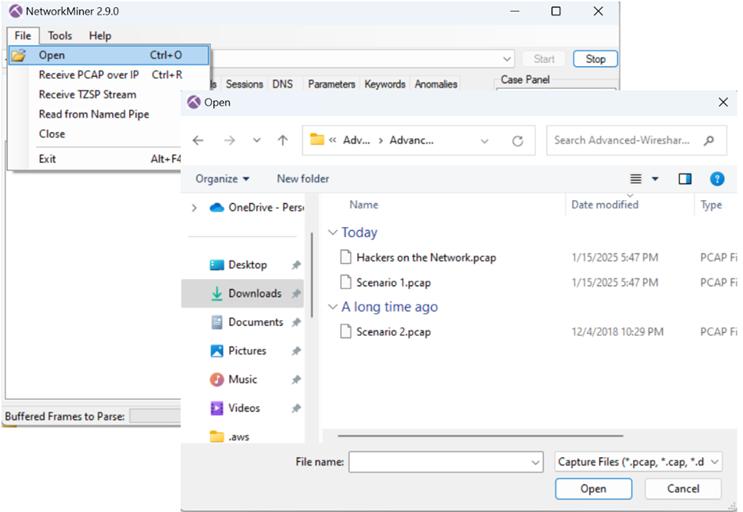Click the Start button in NetworkMiner
Screen dimensions: 743x512
(544, 59)
